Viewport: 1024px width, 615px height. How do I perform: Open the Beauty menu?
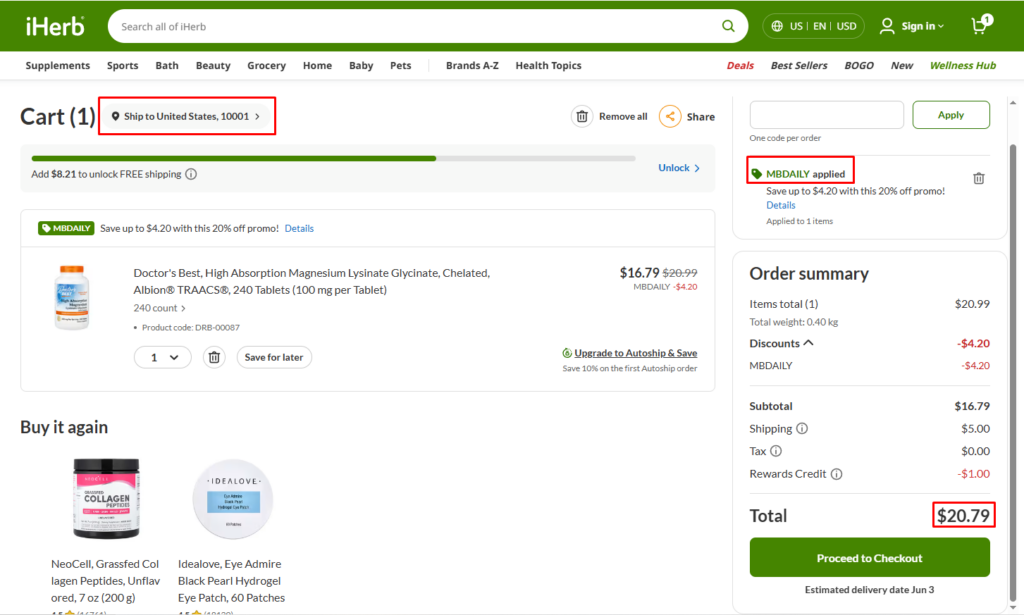pyautogui.click(x=213, y=65)
